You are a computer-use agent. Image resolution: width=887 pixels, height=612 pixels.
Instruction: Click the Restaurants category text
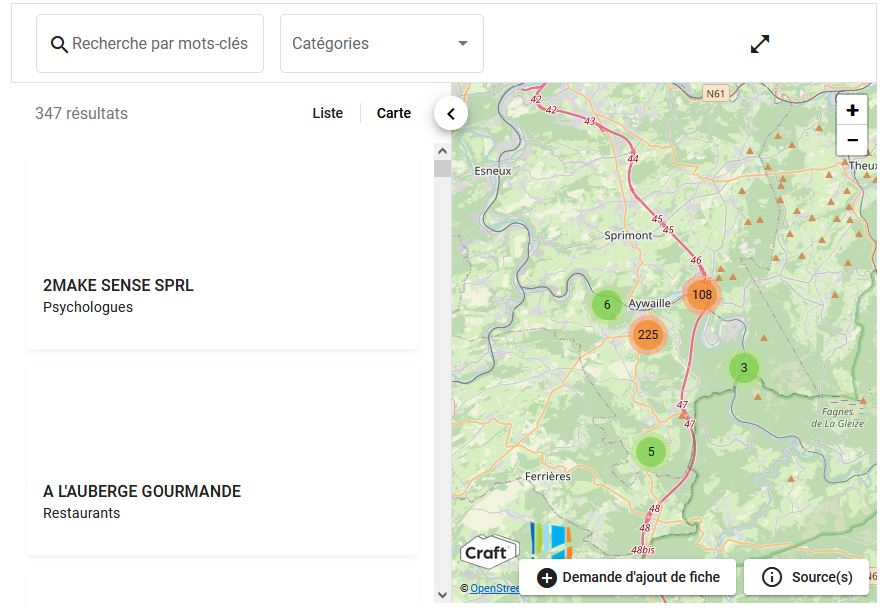coord(81,513)
